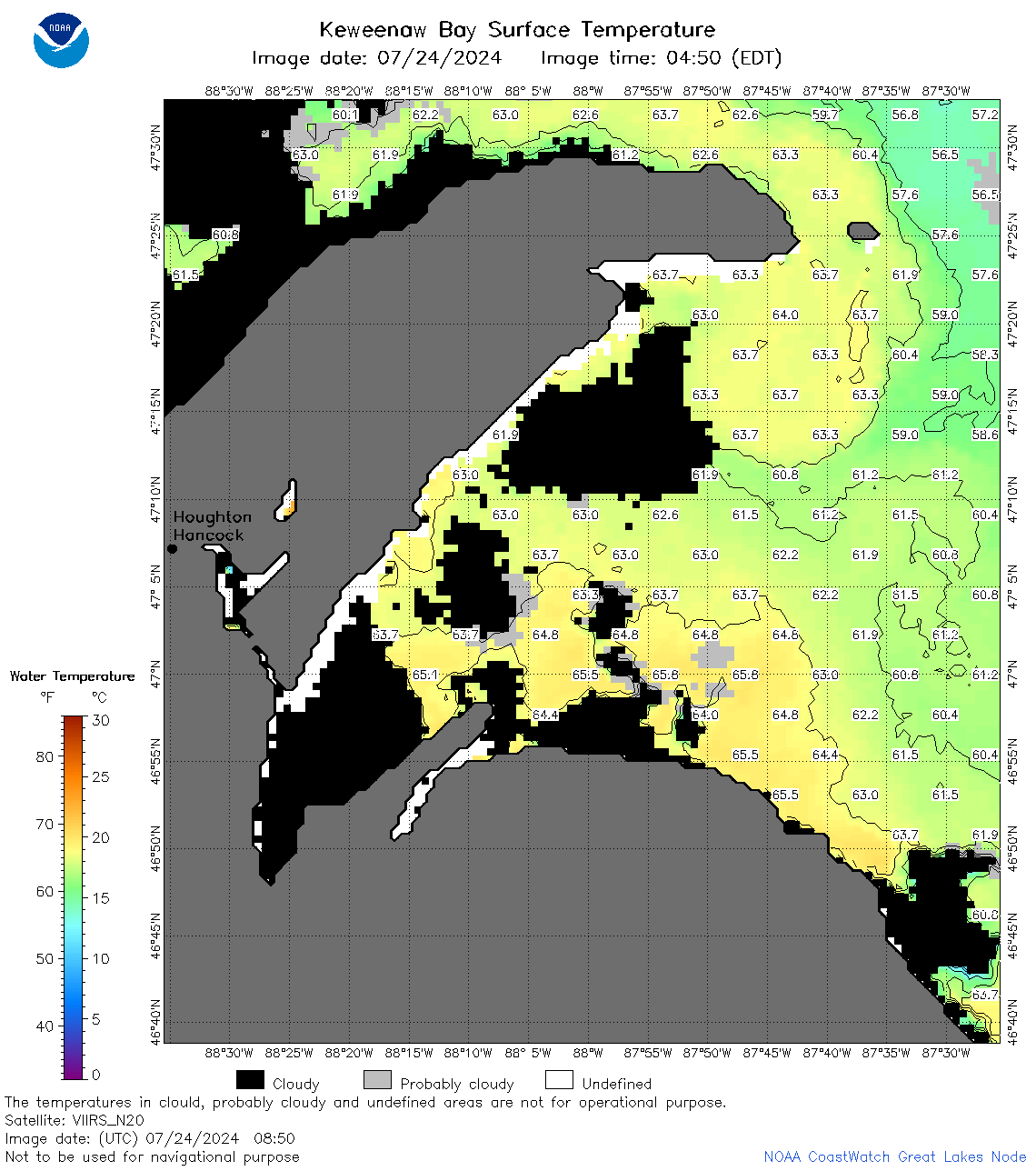Click the Image date: (UTC) 07/24/2024 08:50 line
Image resolution: width=1036 pixels, height=1171 pixels.
click(x=150, y=1138)
